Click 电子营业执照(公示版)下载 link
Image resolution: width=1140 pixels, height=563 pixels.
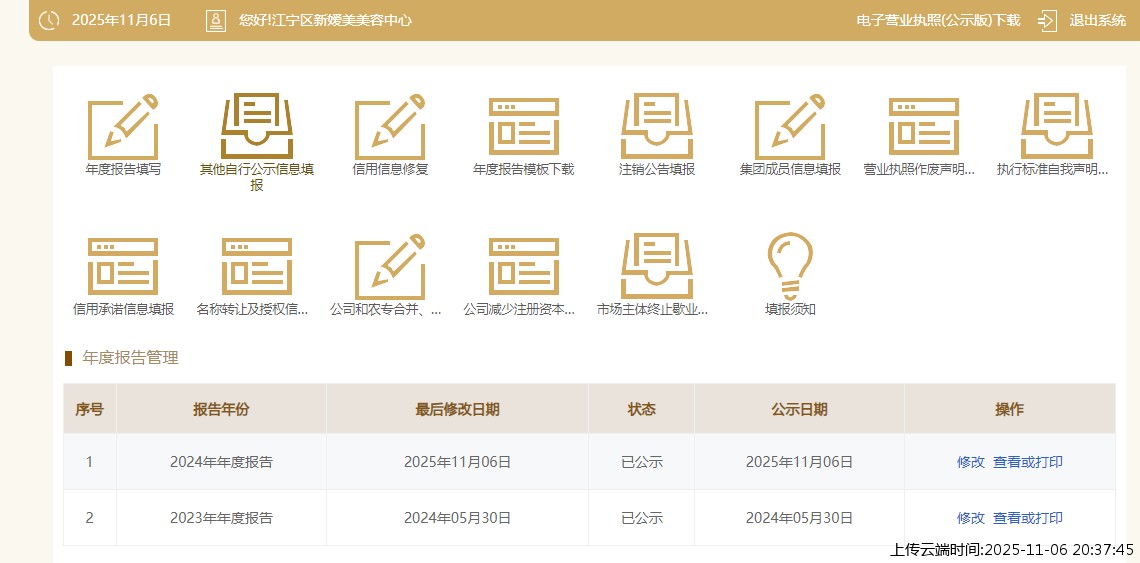click(x=938, y=20)
